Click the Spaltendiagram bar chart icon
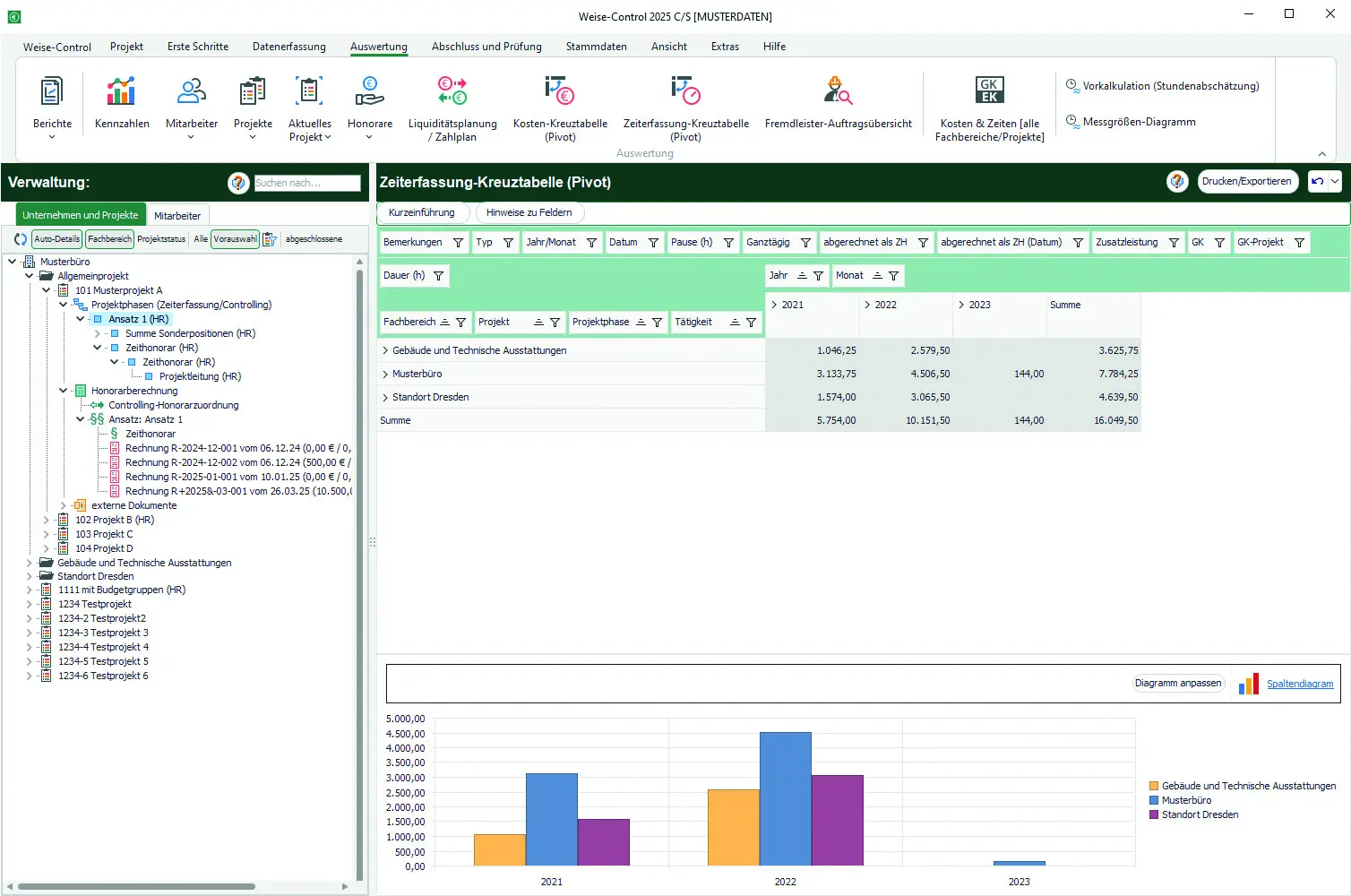 coord(1249,684)
